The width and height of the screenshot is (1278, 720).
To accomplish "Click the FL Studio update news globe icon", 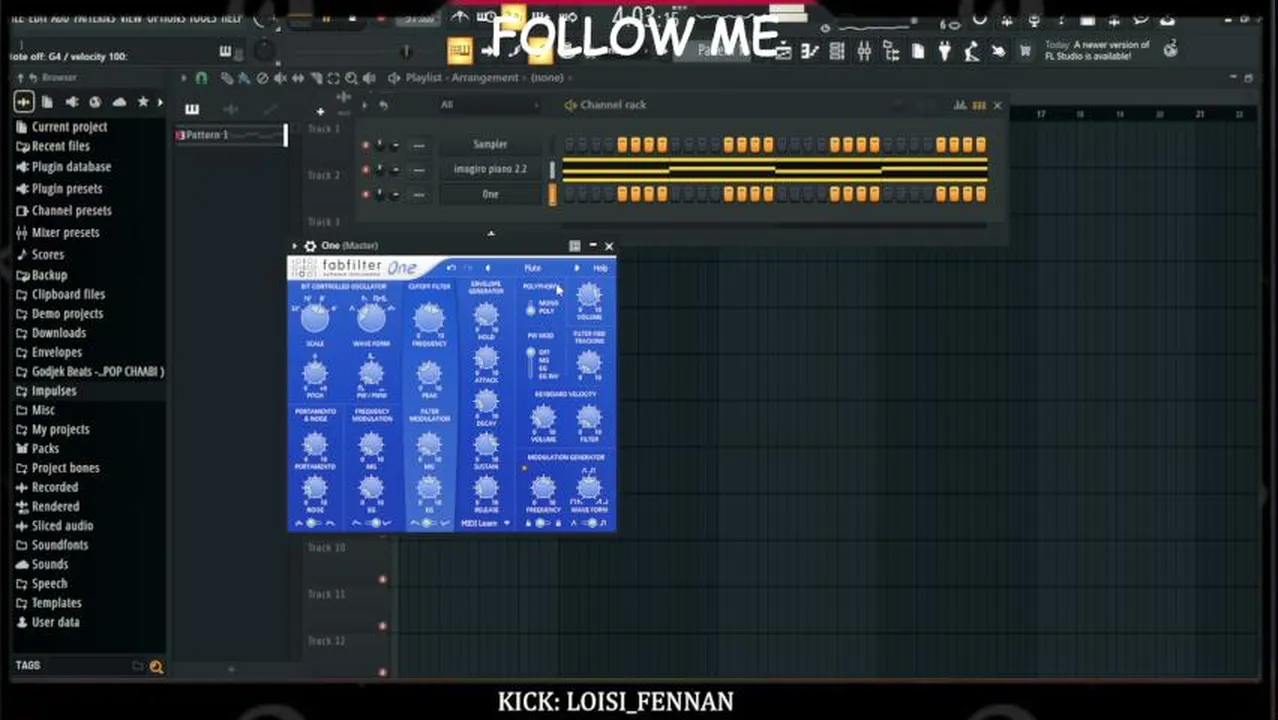I will [1171, 48].
